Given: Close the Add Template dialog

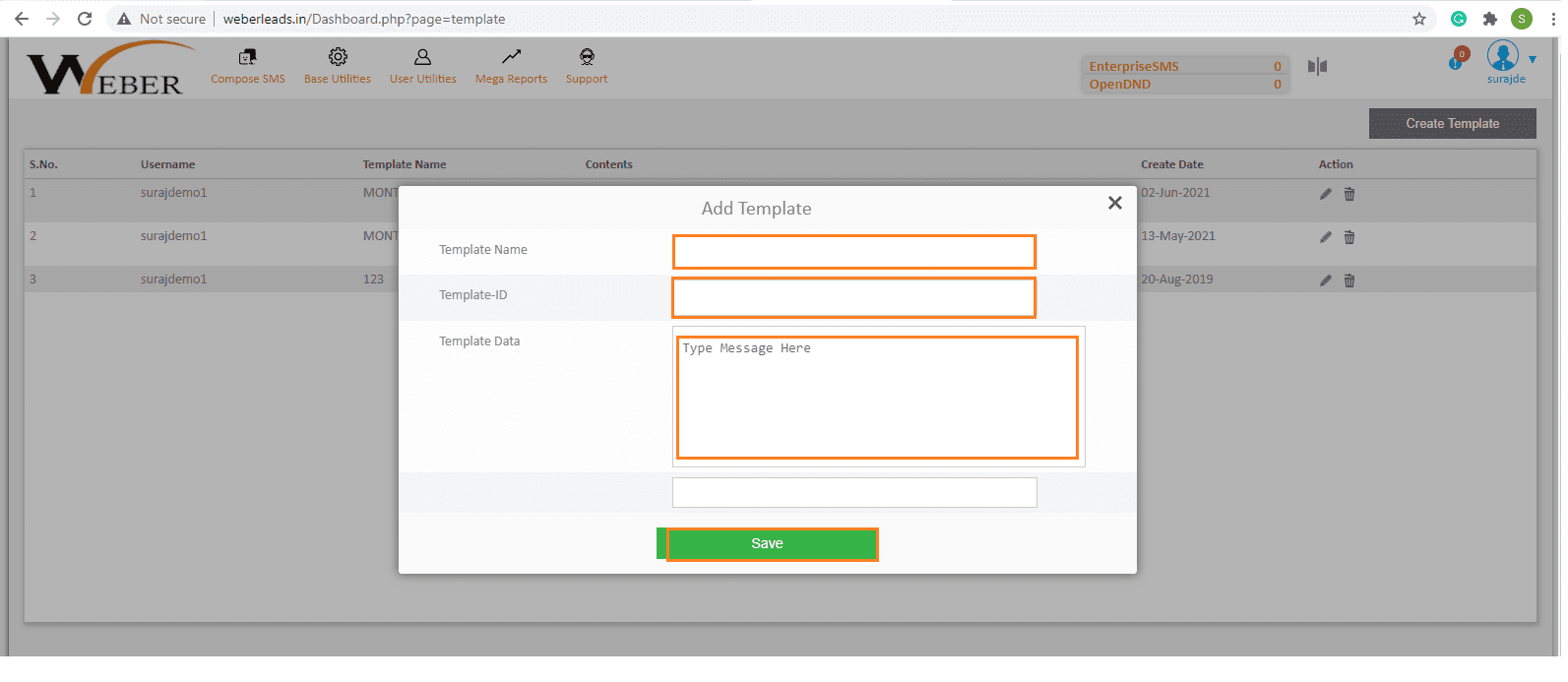Looking at the screenshot, I should [1114, 203].
